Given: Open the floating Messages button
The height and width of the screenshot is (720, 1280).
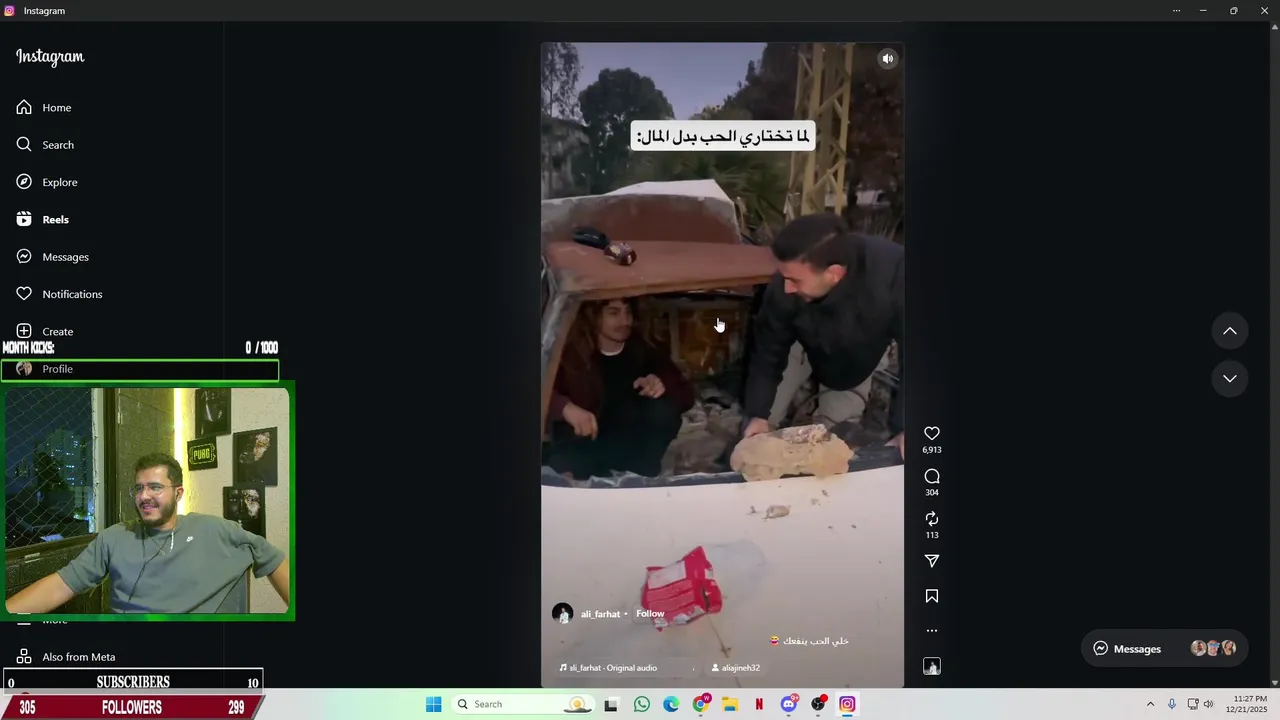Looking at the screenshot, I should click(x=1165, y=649).
